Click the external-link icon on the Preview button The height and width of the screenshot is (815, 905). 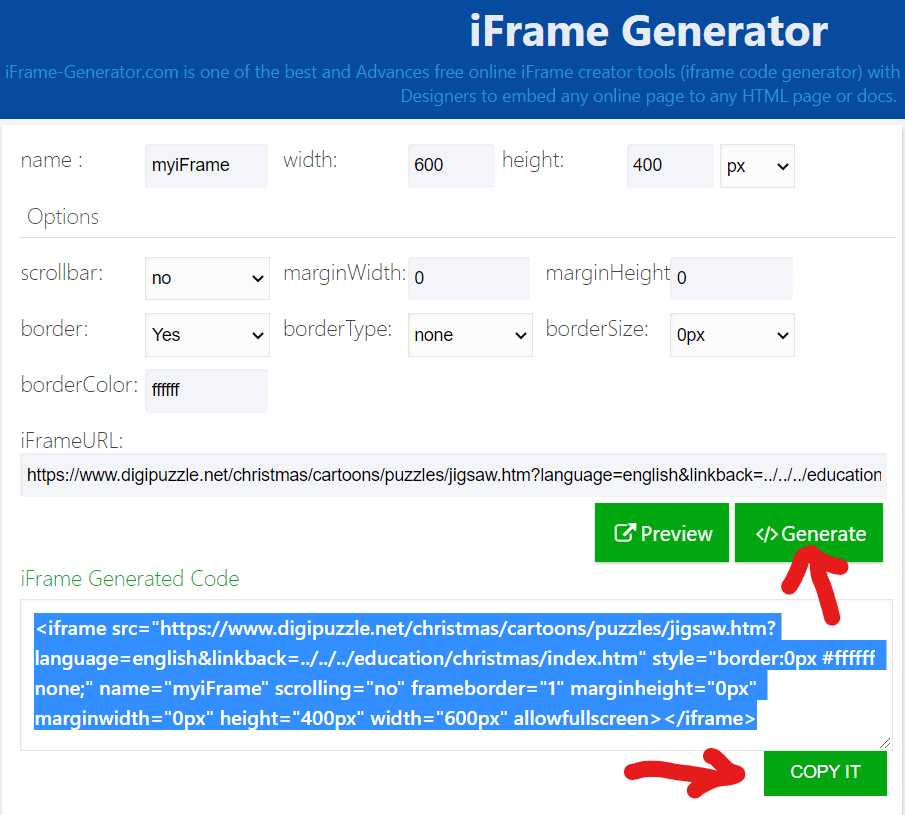624,533
